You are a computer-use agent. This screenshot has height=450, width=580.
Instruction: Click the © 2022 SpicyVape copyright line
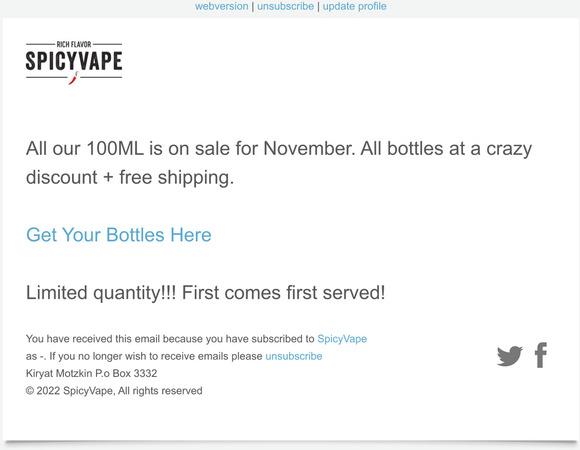click(114, 390)
